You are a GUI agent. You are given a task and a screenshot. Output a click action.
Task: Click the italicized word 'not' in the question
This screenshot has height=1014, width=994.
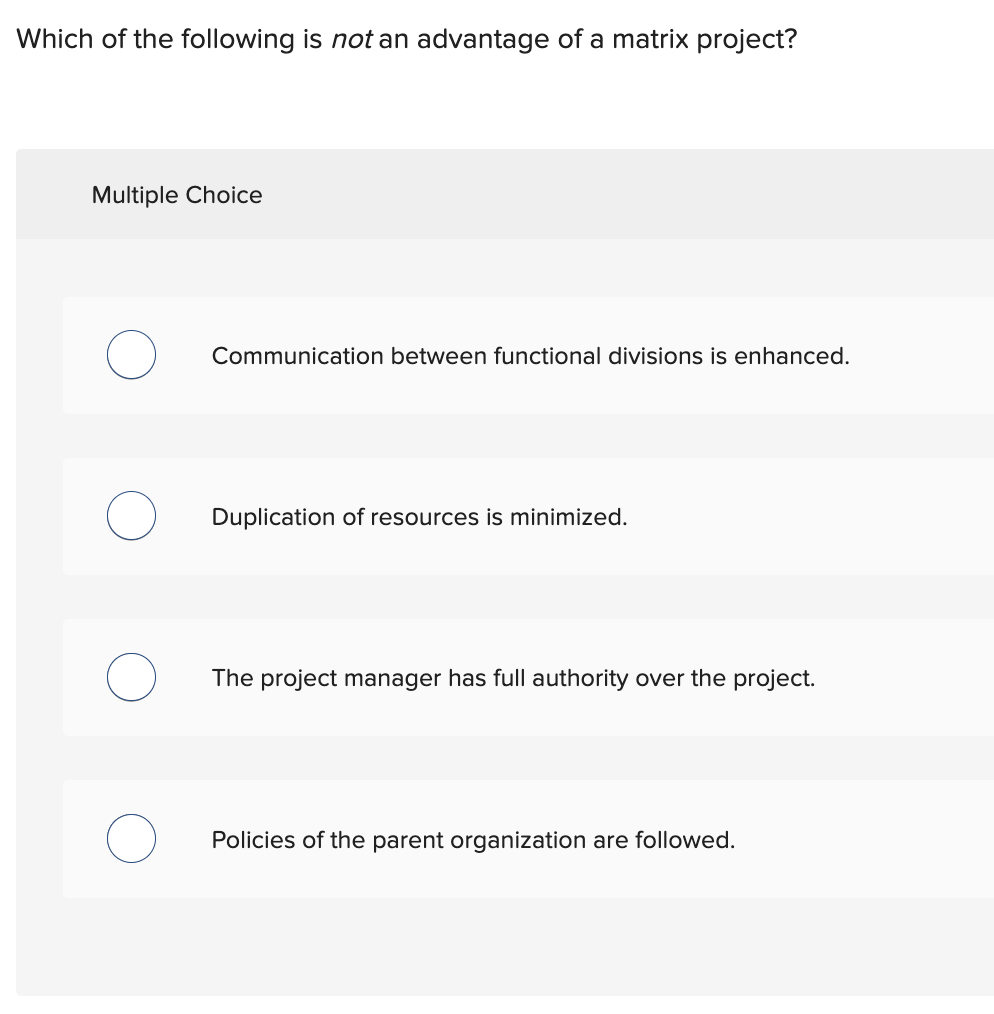click(x=349, y=39)
